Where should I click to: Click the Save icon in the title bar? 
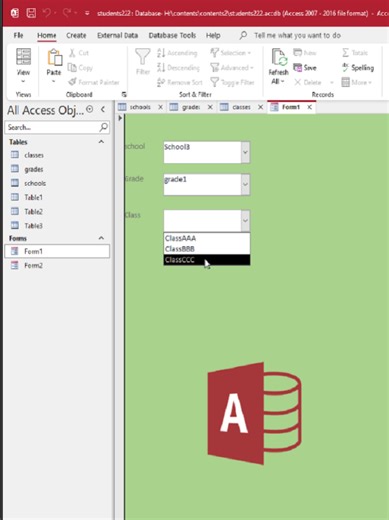coord(31,13)
